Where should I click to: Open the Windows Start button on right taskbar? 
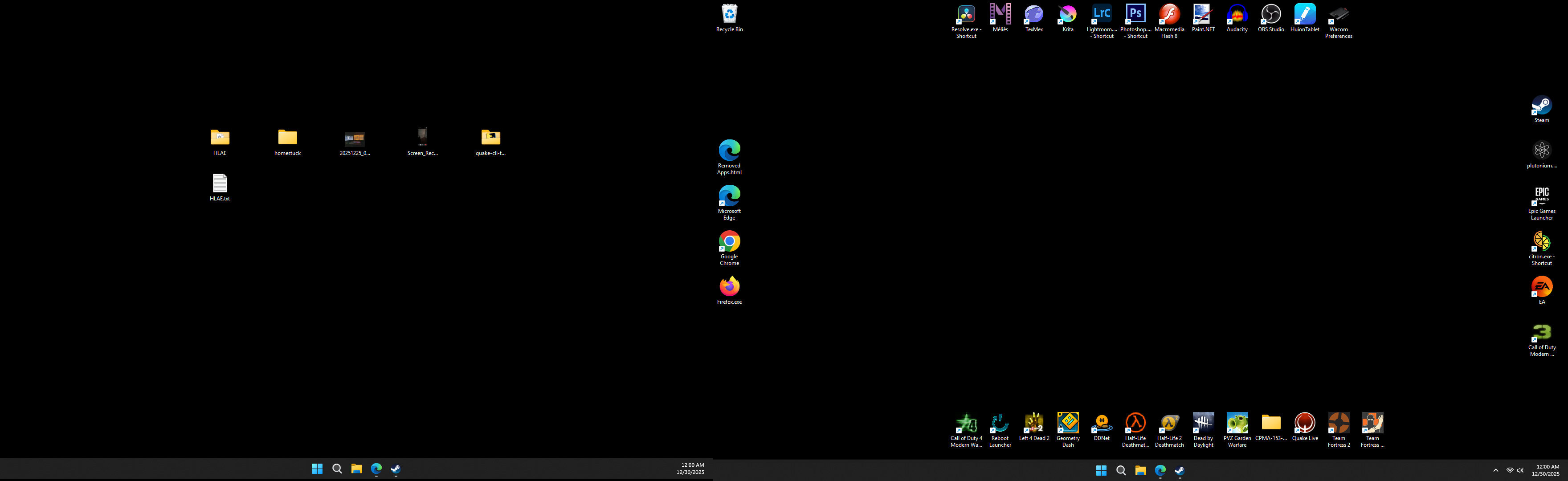(x=1101, y=470)
